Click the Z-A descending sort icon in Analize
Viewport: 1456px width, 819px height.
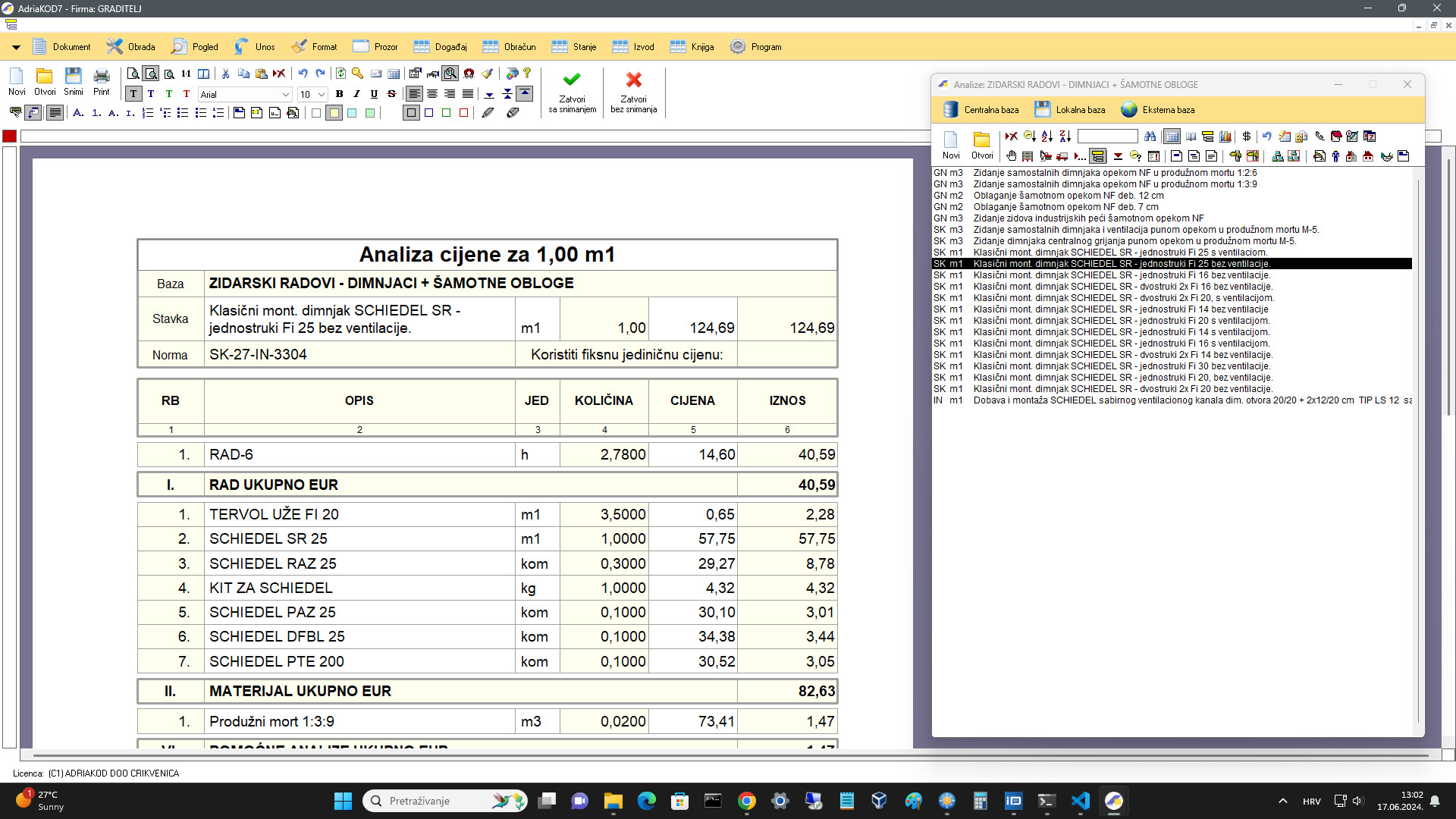1065,136
